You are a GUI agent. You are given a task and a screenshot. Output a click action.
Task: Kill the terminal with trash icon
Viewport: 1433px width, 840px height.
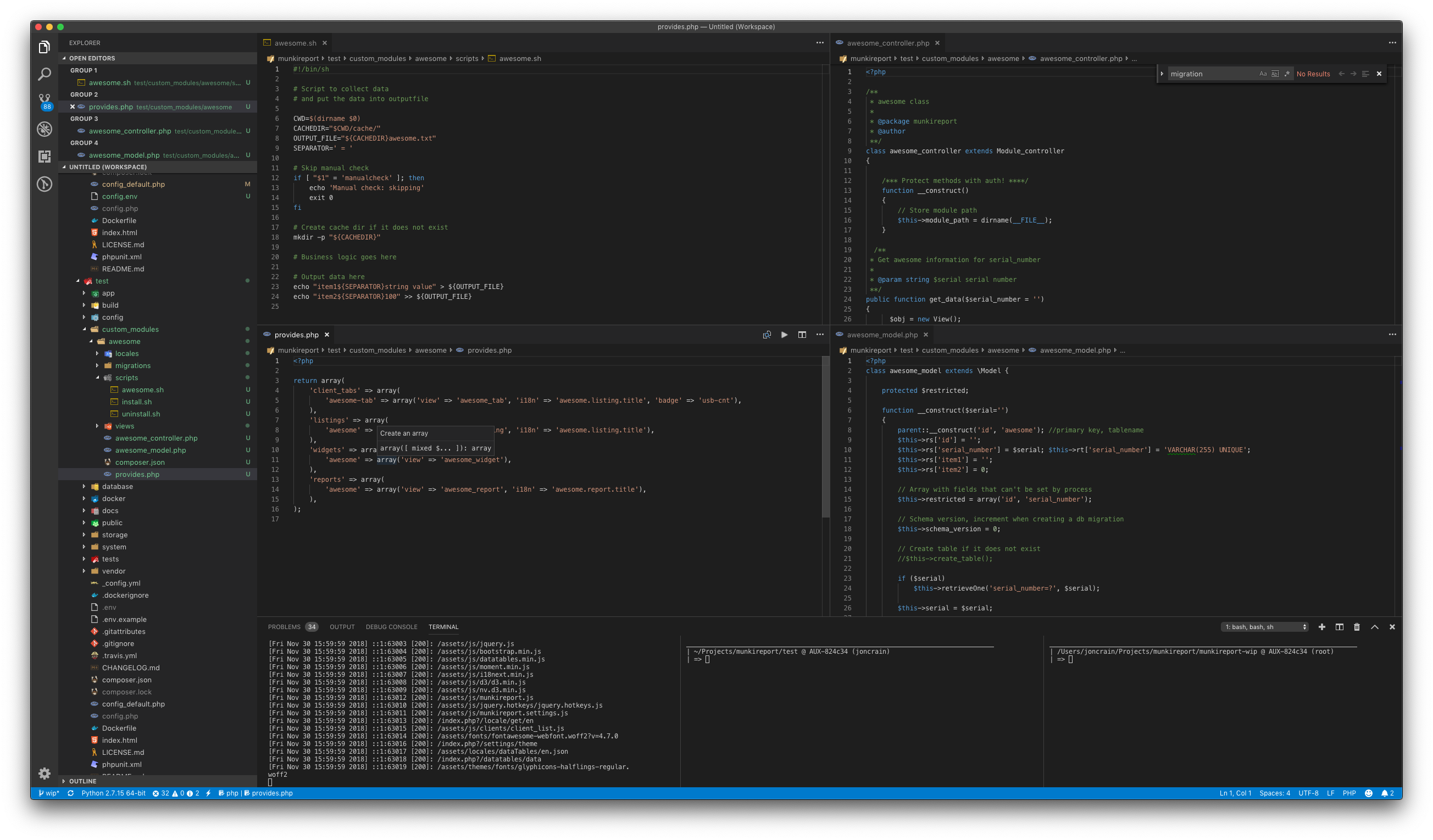pyautogui.click(x=1357, y=627)
